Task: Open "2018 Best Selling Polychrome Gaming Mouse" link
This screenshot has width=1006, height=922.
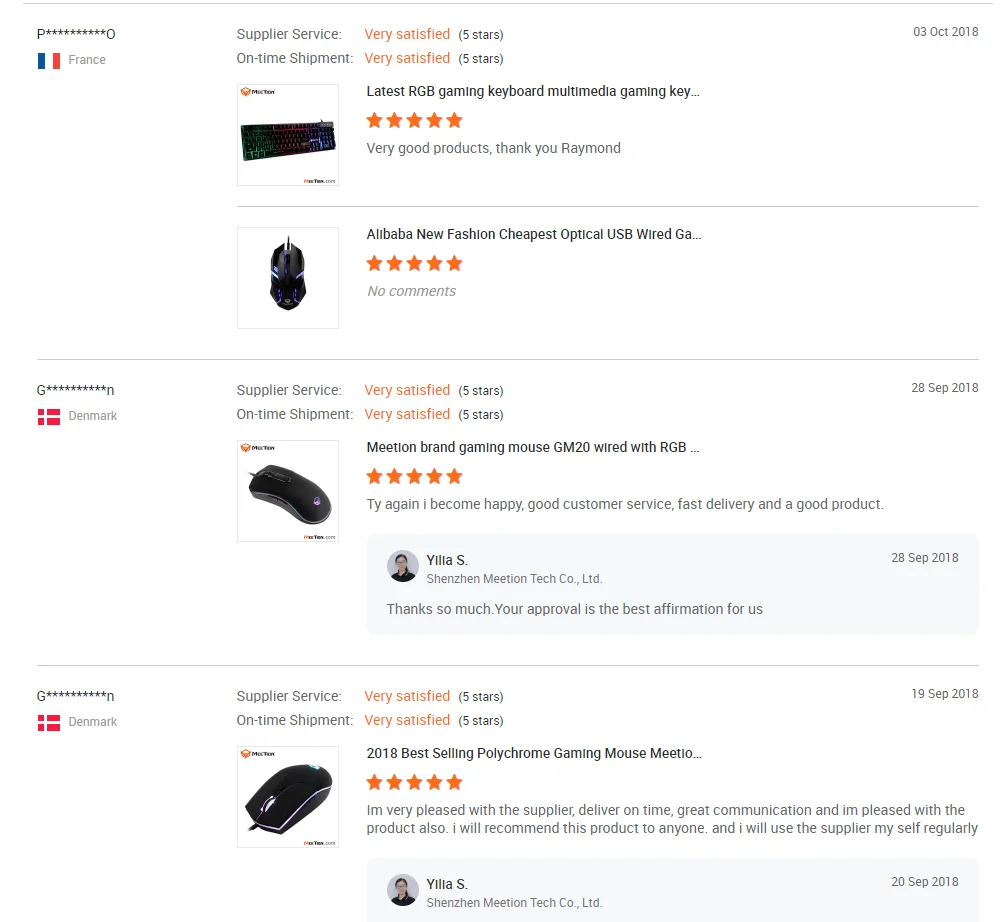Action: 534,754
